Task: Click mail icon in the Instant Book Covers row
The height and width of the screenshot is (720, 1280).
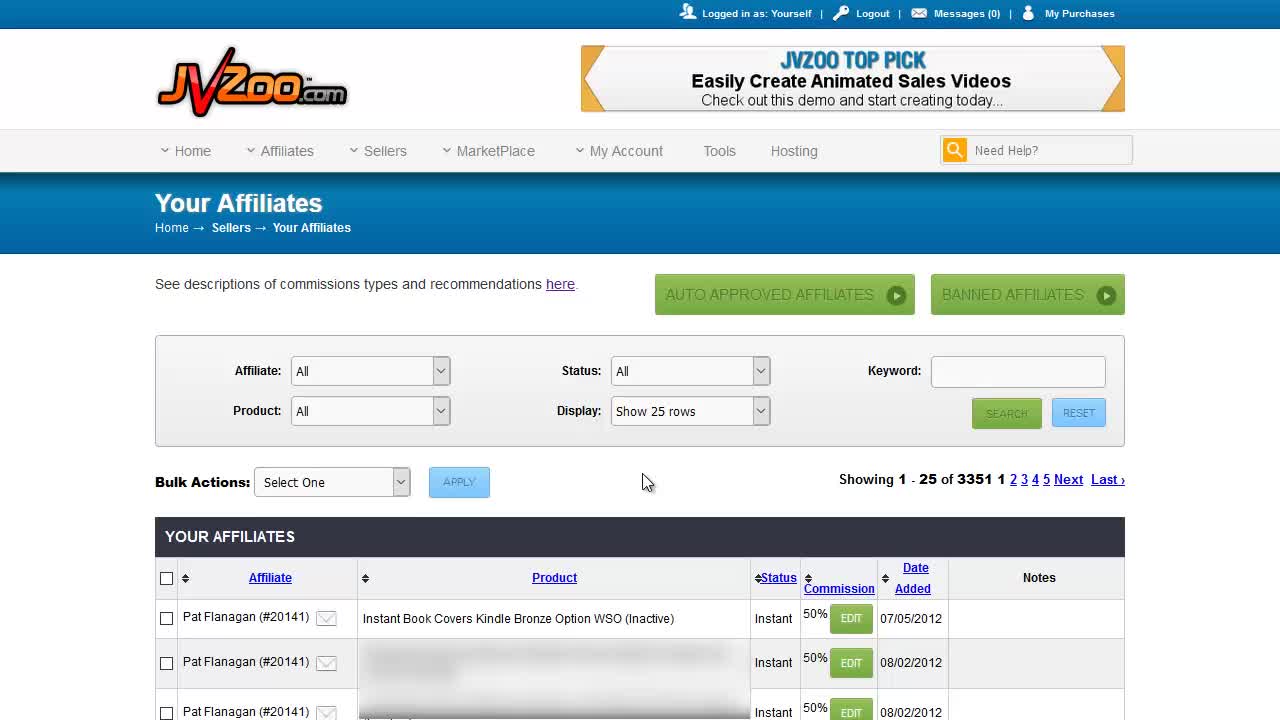Action: click(326, 619)
